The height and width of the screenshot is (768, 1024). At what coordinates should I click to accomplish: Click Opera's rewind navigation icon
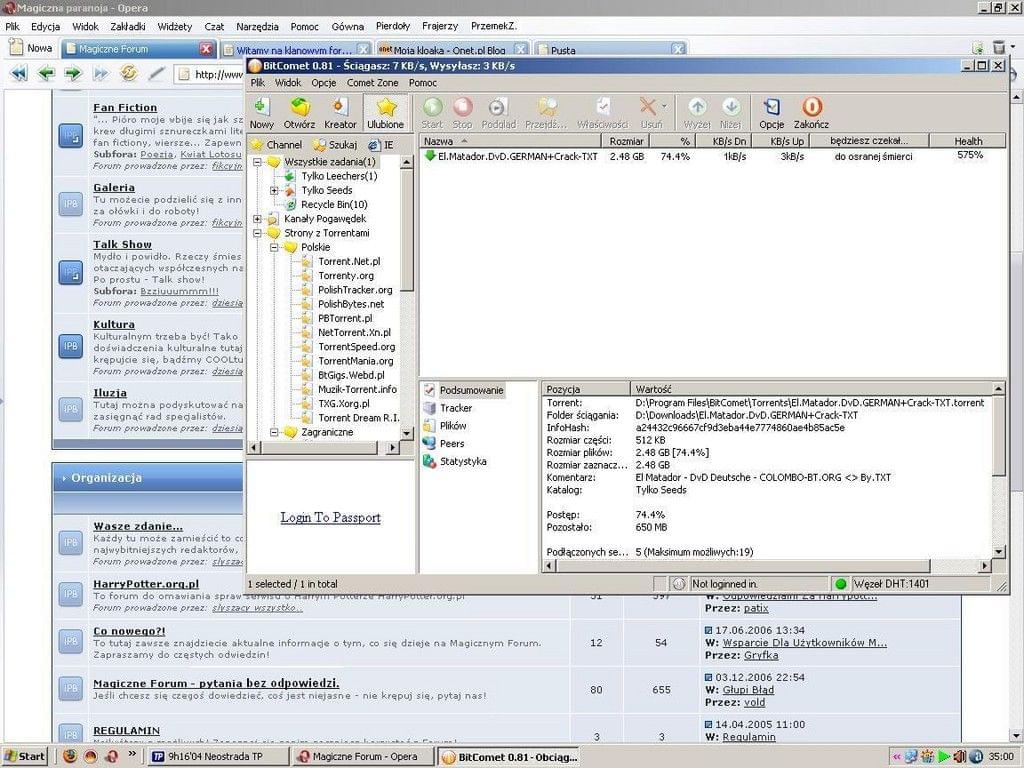[19, 73]
